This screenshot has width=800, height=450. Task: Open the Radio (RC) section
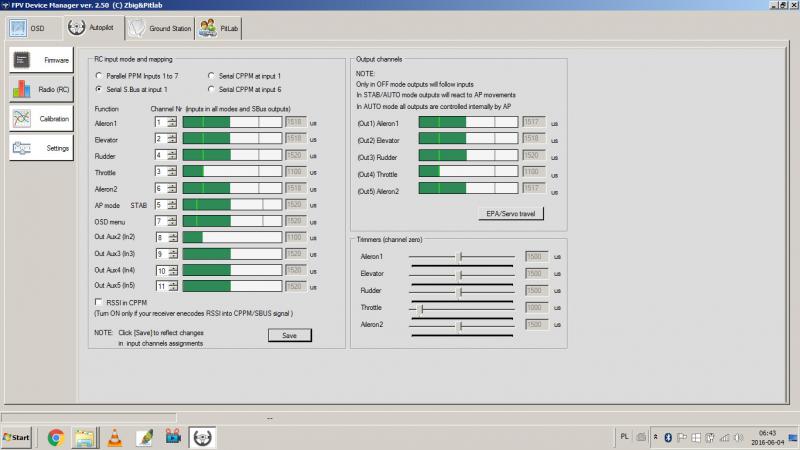pos(41,90)
